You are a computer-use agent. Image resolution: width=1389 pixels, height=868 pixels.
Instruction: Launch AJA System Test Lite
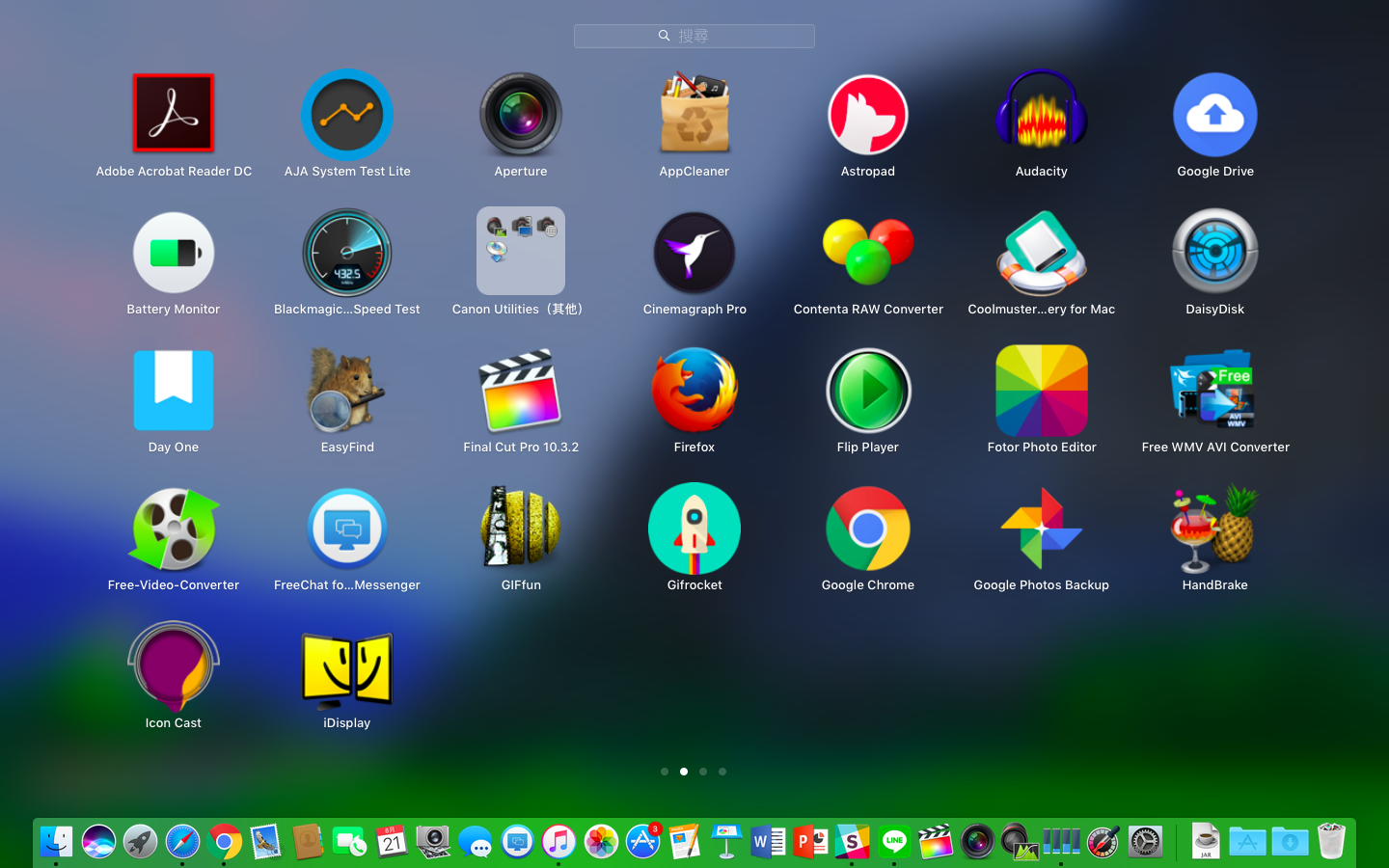pos(347,114)
